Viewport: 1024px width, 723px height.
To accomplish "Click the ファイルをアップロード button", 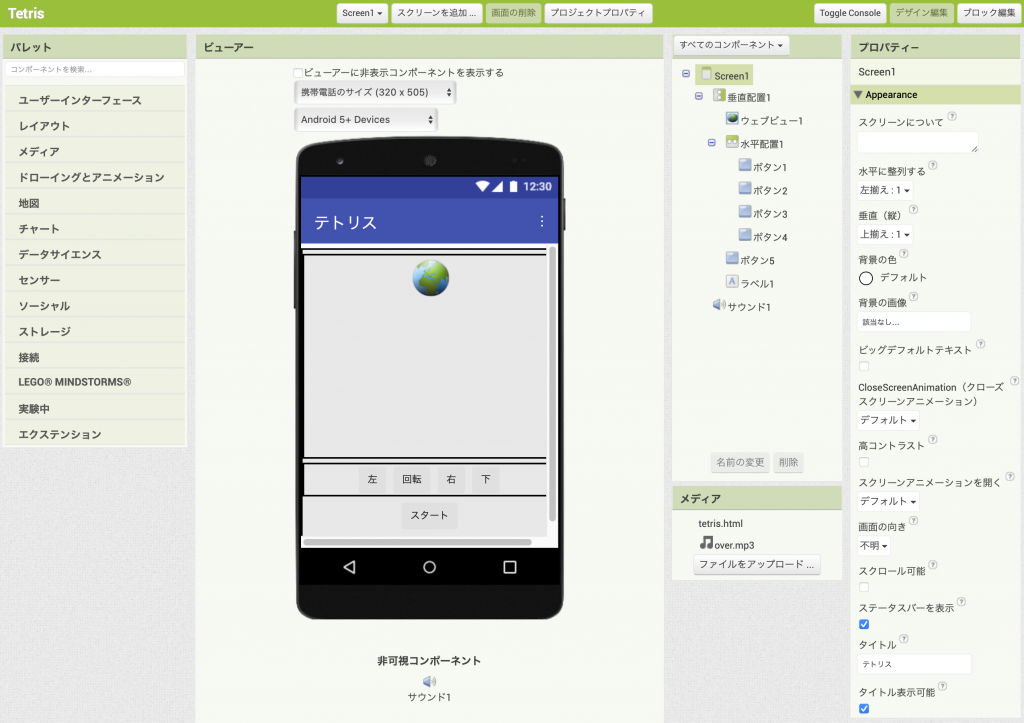I will [x=756, y=565].
